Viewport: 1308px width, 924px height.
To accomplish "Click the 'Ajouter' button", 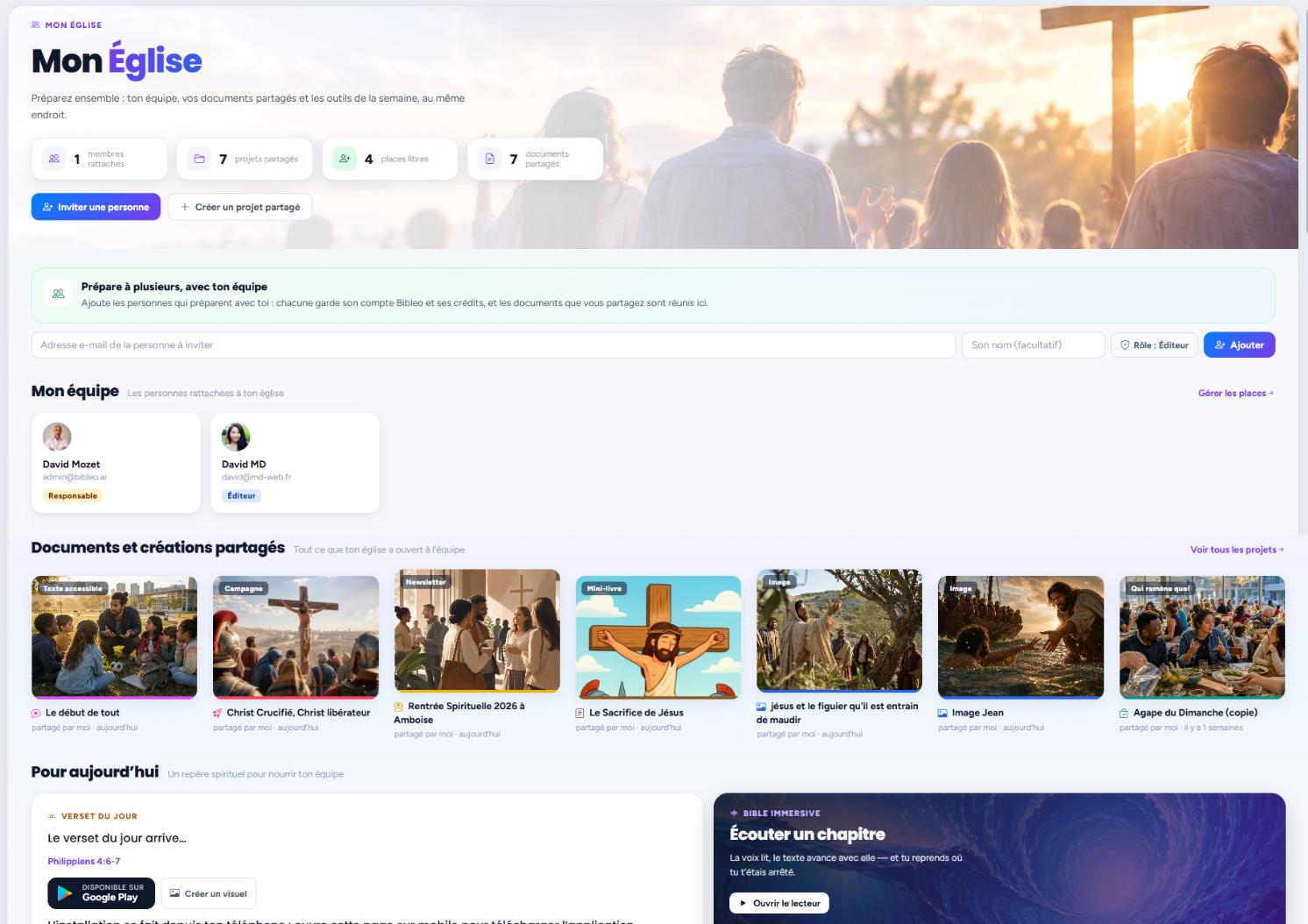I will [x=1239, y=345].
